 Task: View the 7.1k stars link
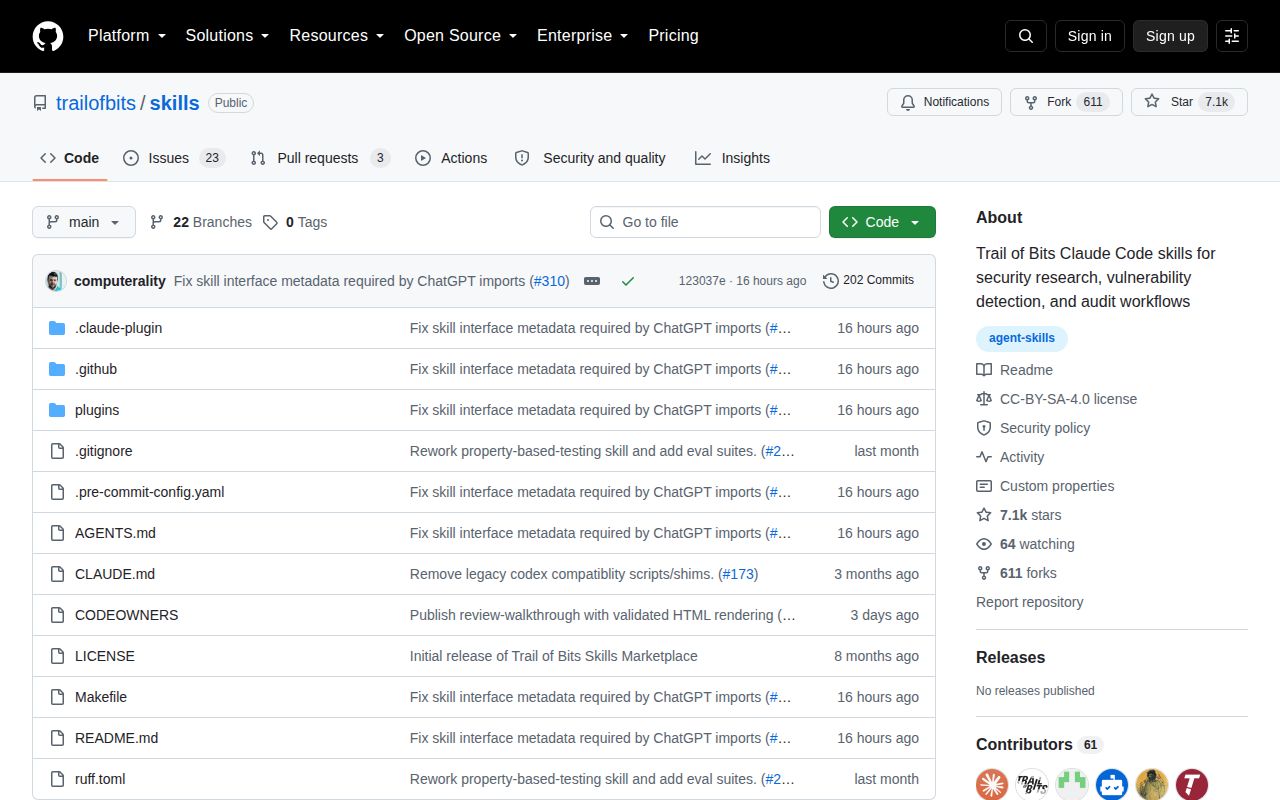(1019, 515)
